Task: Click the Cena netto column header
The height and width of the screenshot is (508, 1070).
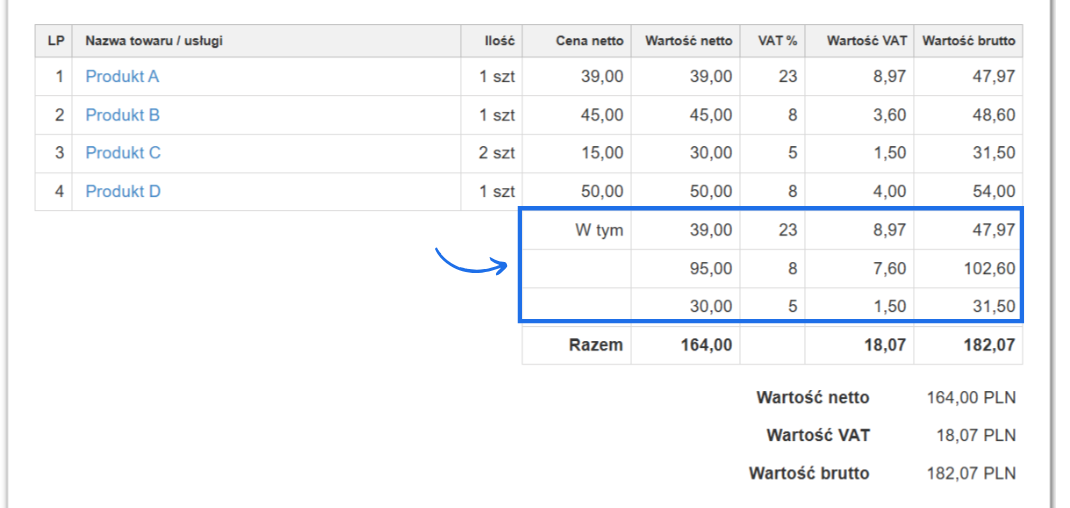Action: (589, 41)
